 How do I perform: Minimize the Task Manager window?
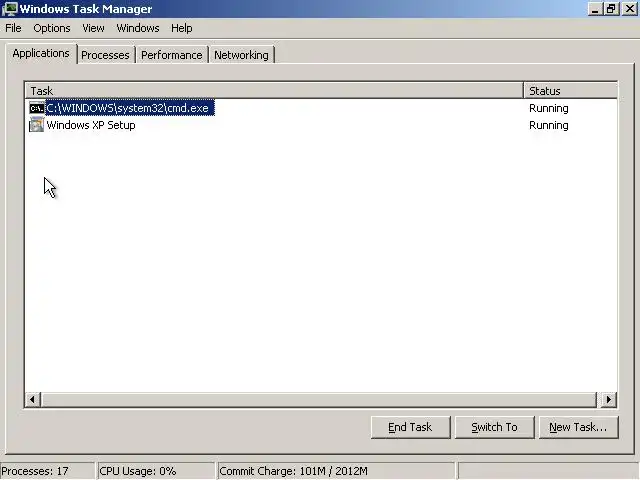point(595,9)
